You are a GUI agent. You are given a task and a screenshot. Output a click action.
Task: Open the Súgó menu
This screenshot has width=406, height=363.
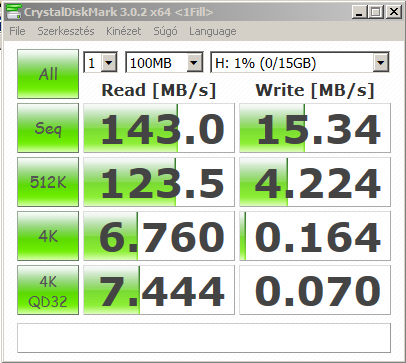pyautogui.click(x=165, y=31)
